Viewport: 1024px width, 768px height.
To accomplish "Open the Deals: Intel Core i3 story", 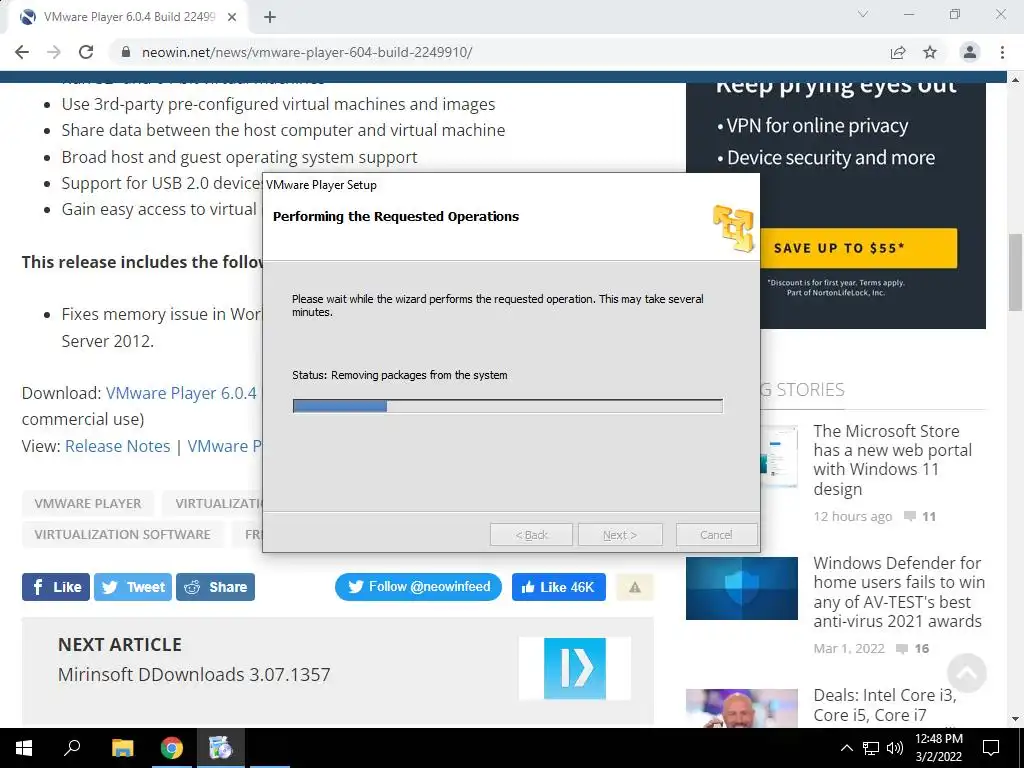I will point(885,705).
